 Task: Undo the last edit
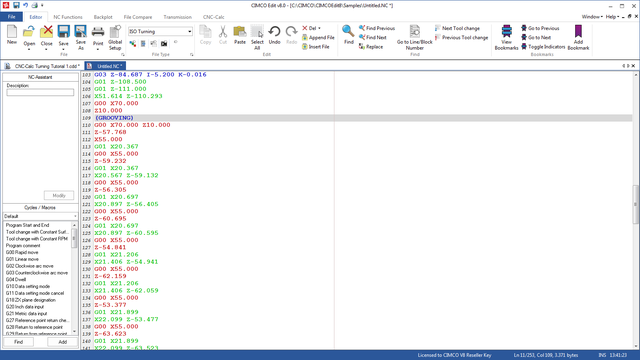coord(274,35)
